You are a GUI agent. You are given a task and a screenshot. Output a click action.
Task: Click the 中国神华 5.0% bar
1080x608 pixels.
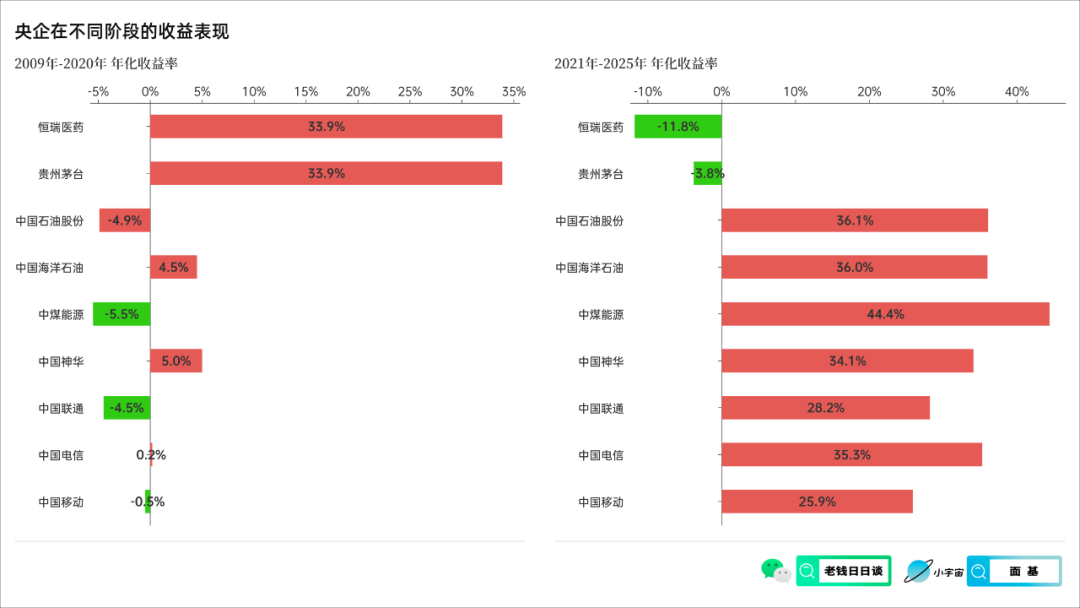[176, 361]
